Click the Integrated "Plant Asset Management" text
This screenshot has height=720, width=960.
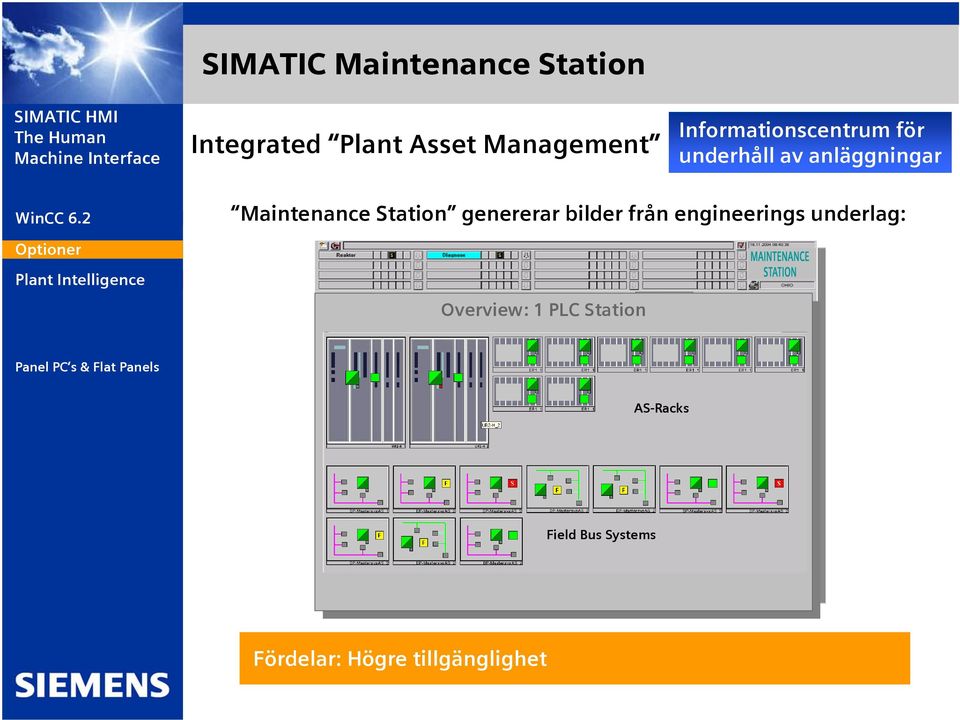coord(426,144)
